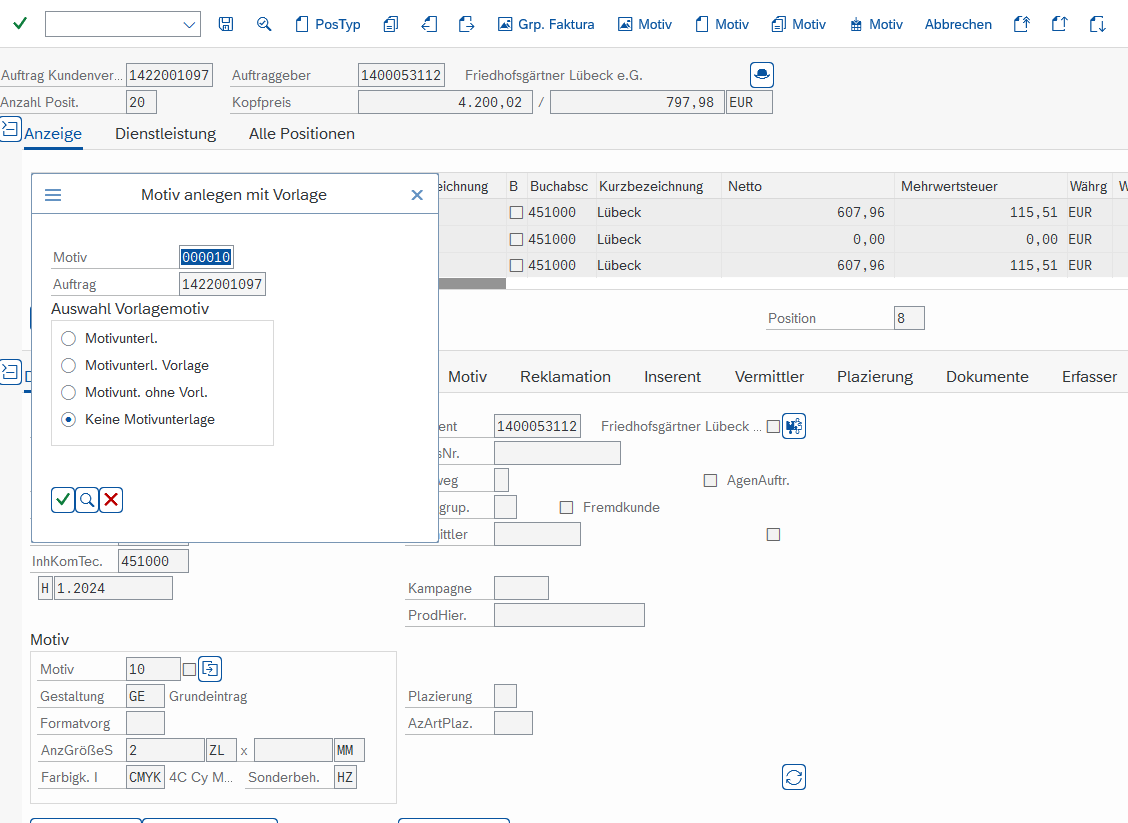Tick the checkbox in the third Lübeck row

click(x=516, y=265)
